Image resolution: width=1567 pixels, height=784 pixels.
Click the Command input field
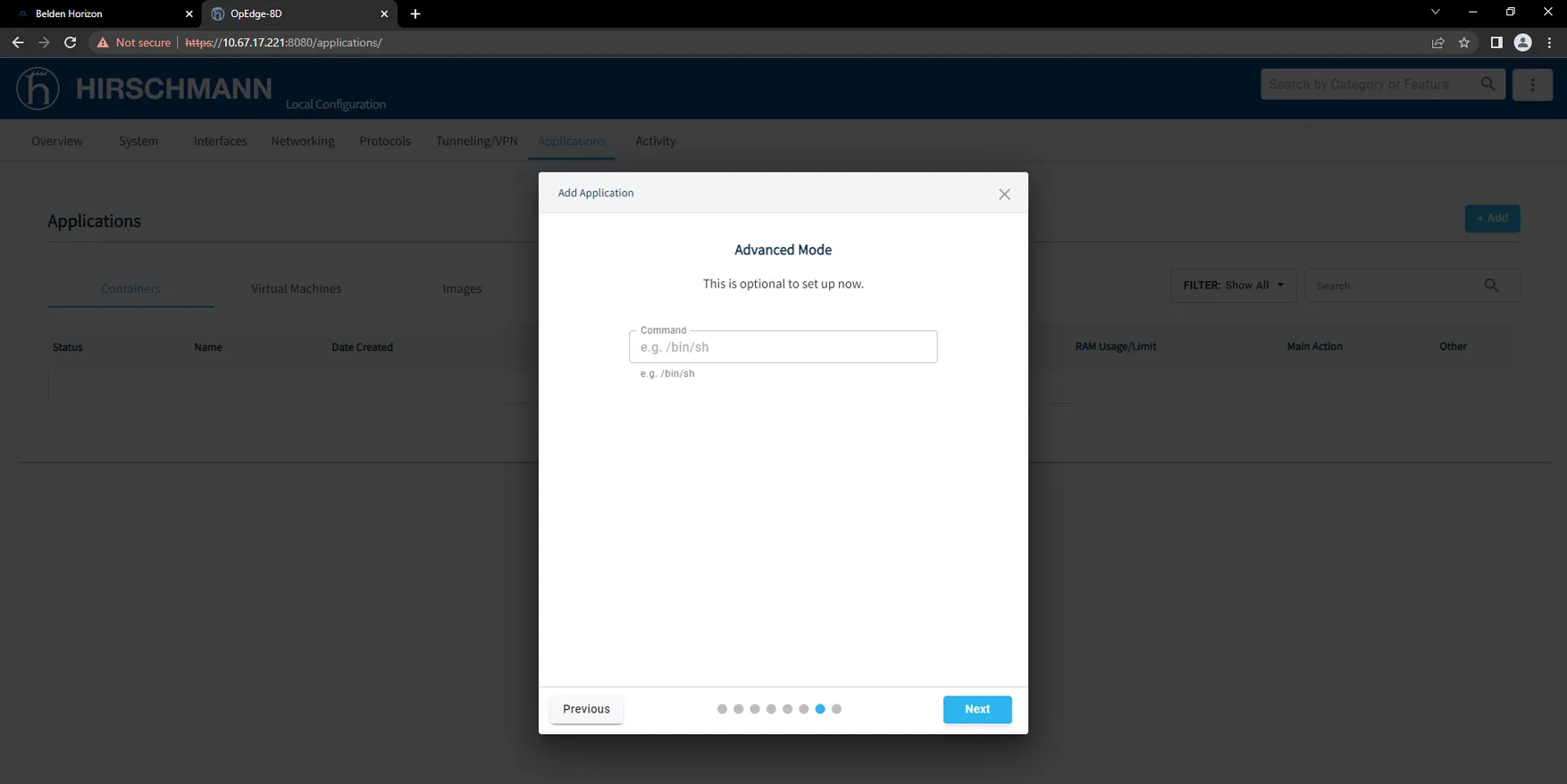pyautogui.click(x=783, y=347)
